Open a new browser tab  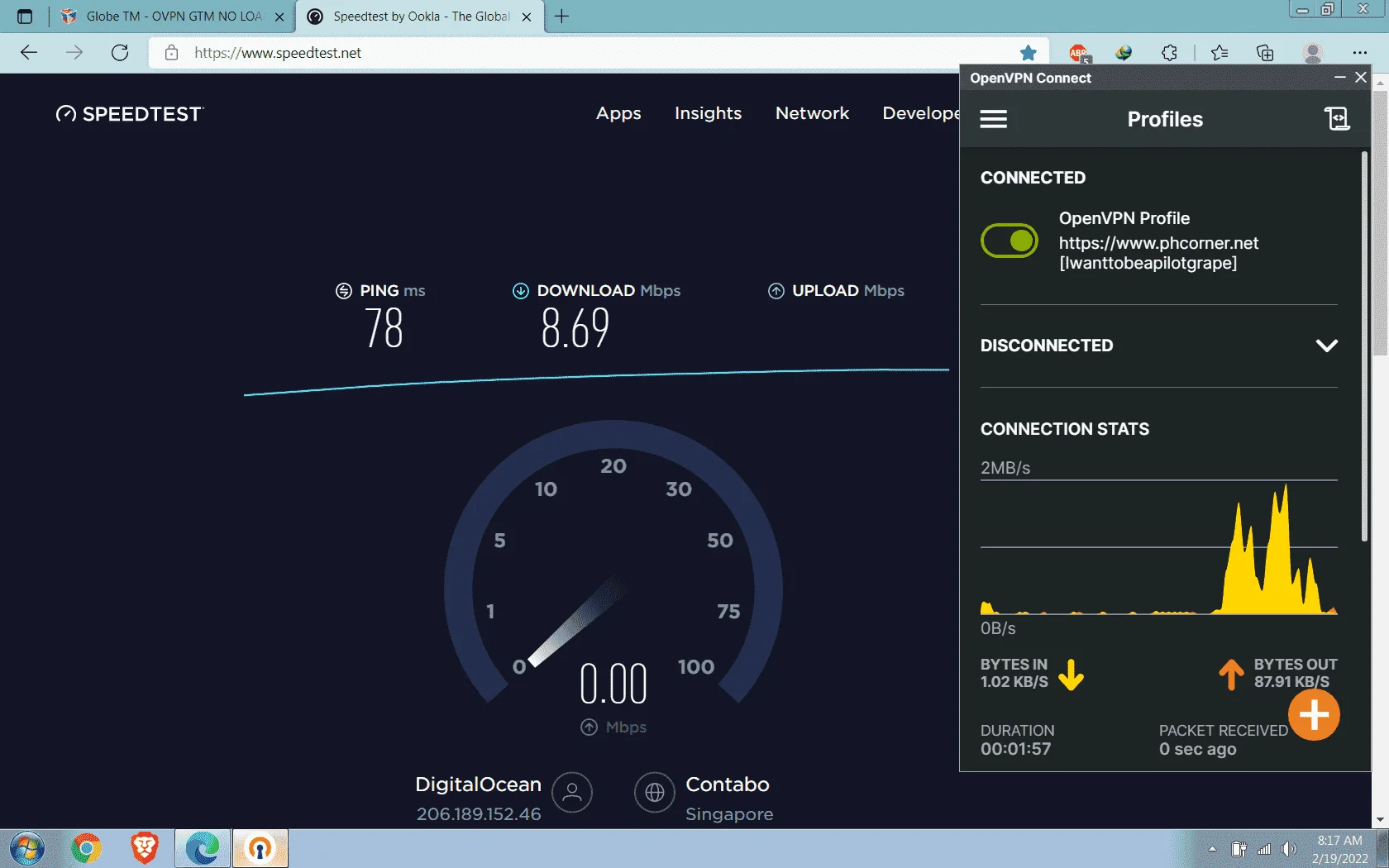561,17
